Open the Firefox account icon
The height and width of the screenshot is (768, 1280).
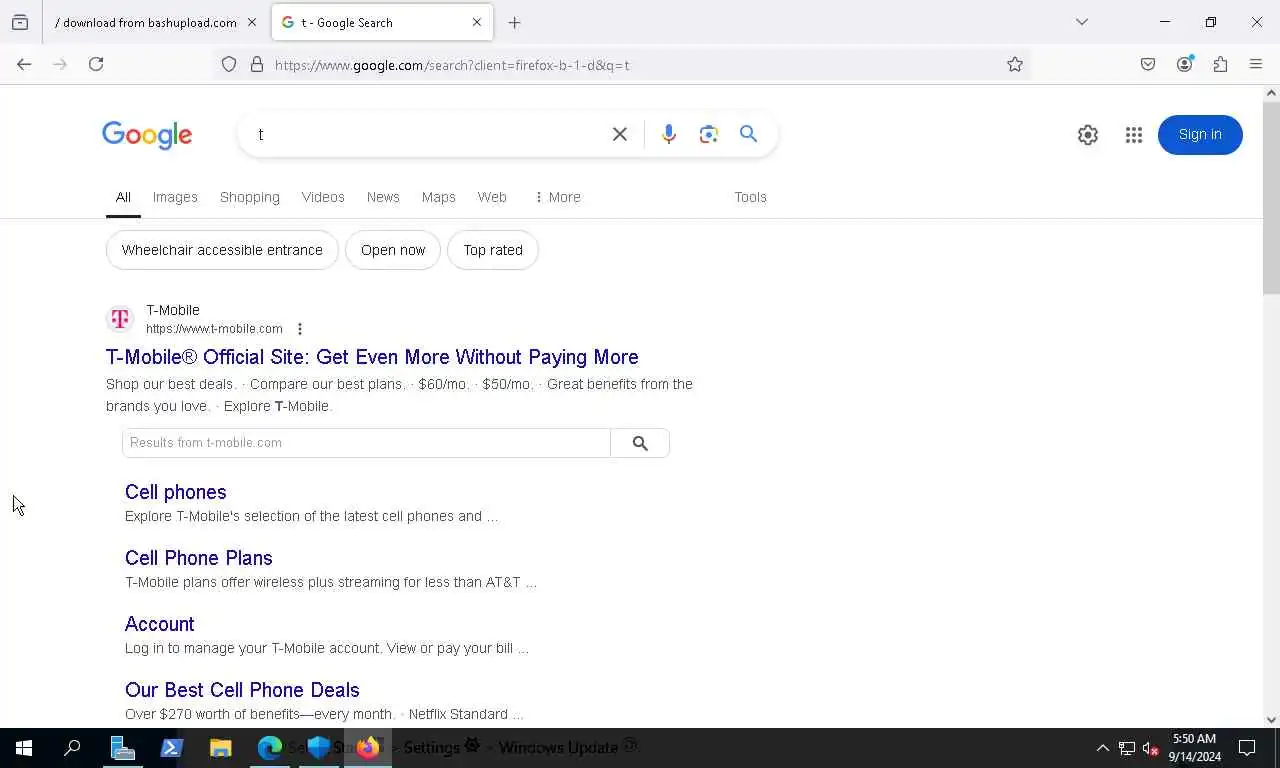(x=1185, y=65)
